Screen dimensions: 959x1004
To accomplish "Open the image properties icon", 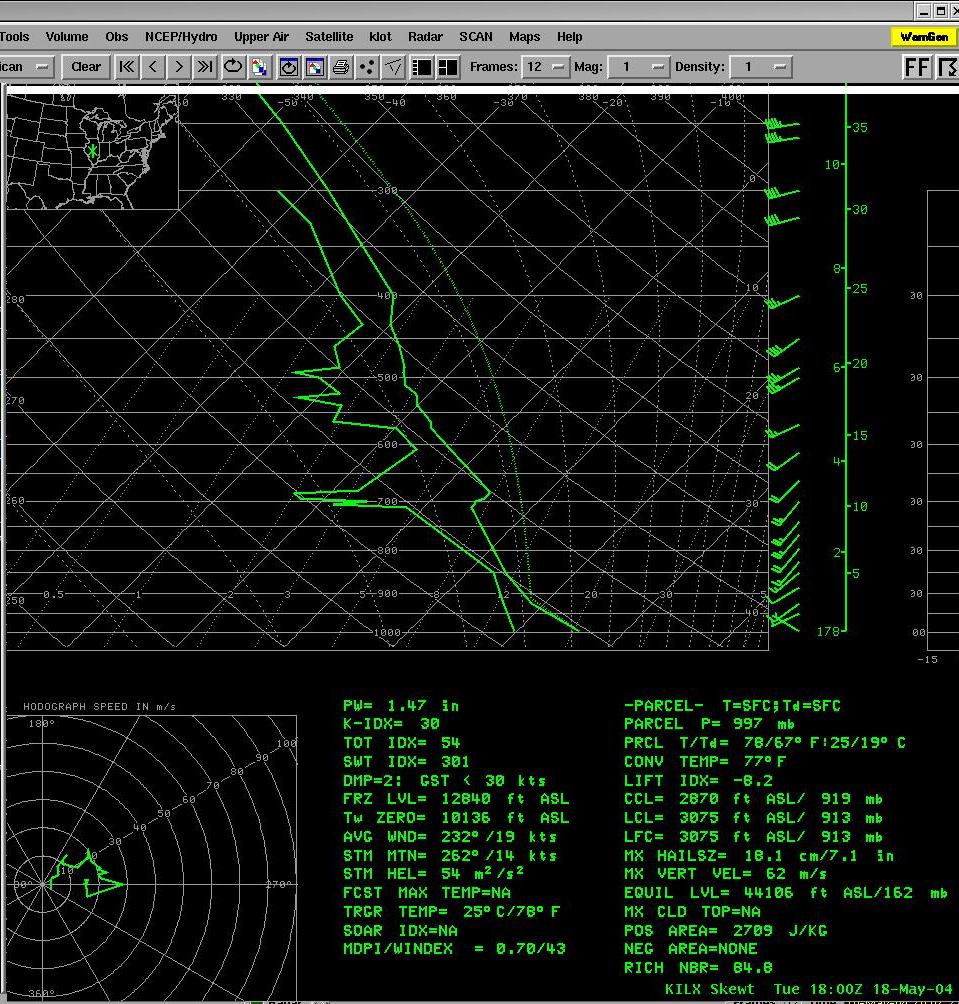I will click(x=315, y=67).
